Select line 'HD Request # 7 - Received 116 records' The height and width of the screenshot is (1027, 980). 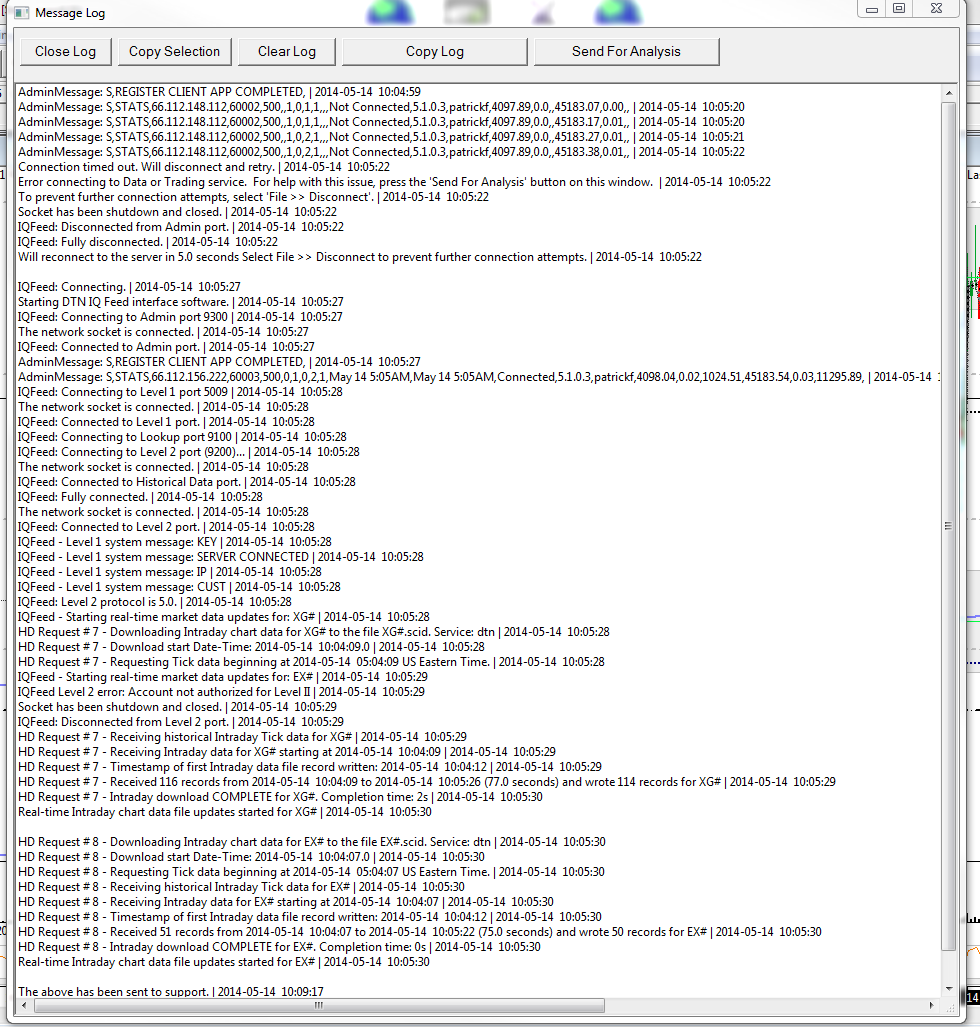point(427,783)
